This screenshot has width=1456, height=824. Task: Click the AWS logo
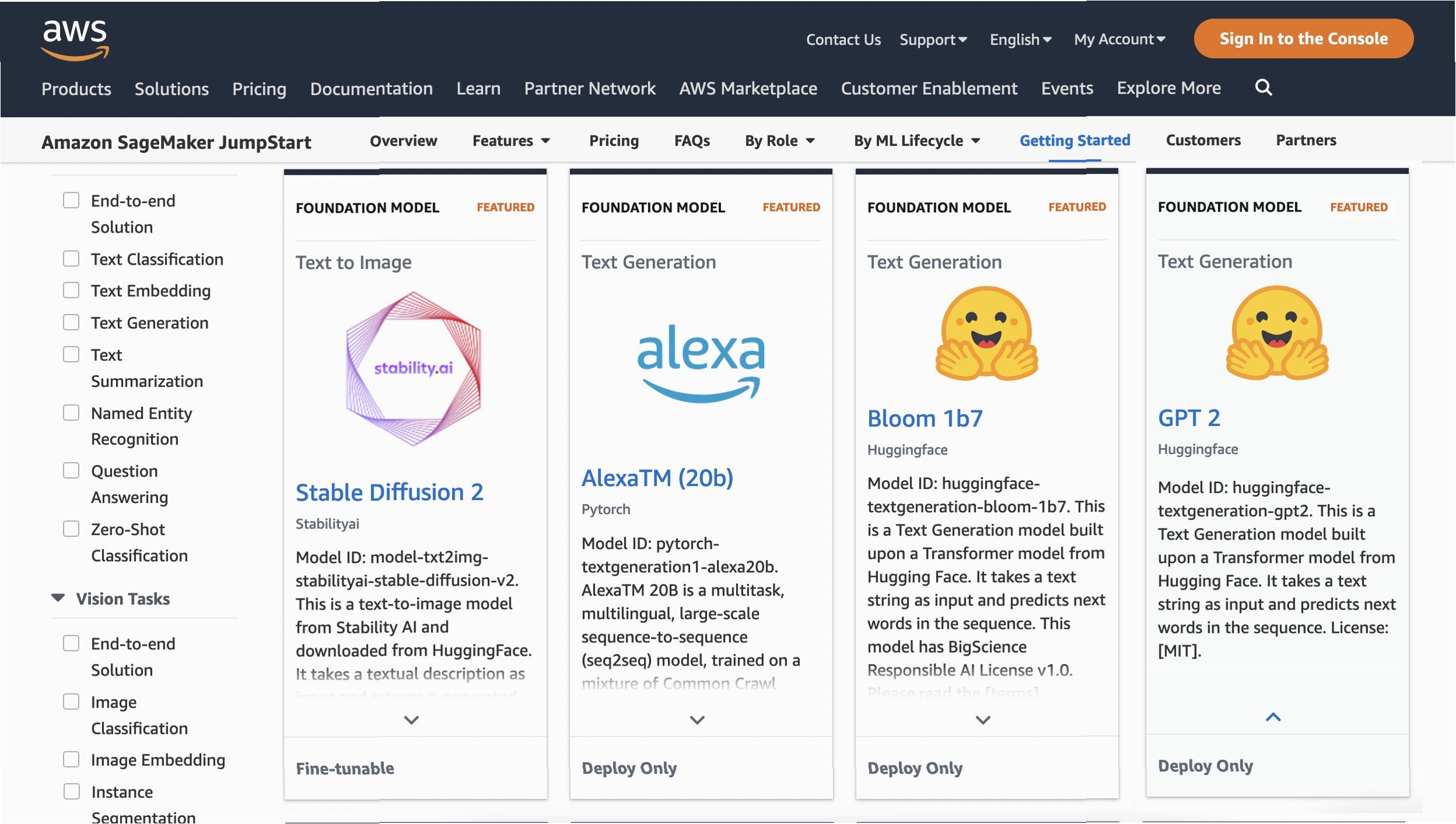75,40
